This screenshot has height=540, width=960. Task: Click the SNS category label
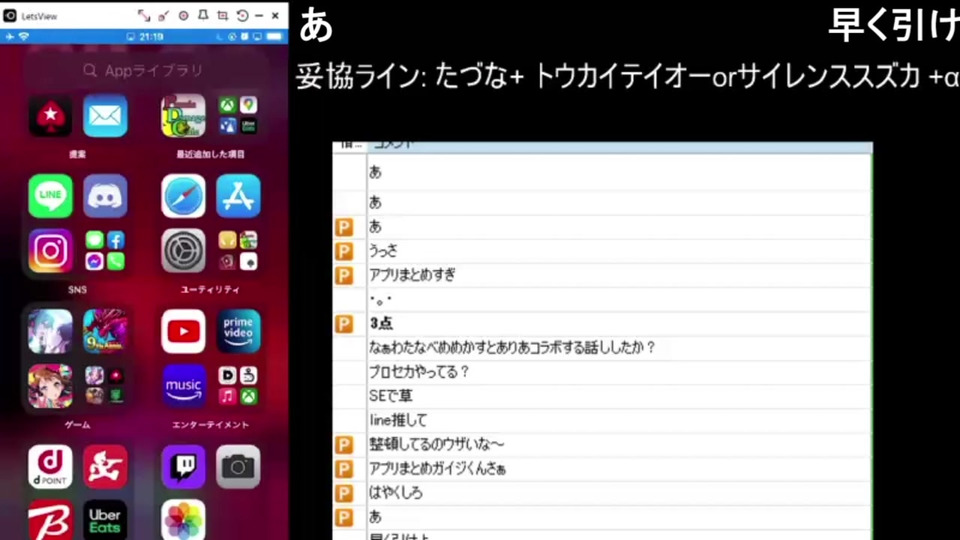click(77, 290)
